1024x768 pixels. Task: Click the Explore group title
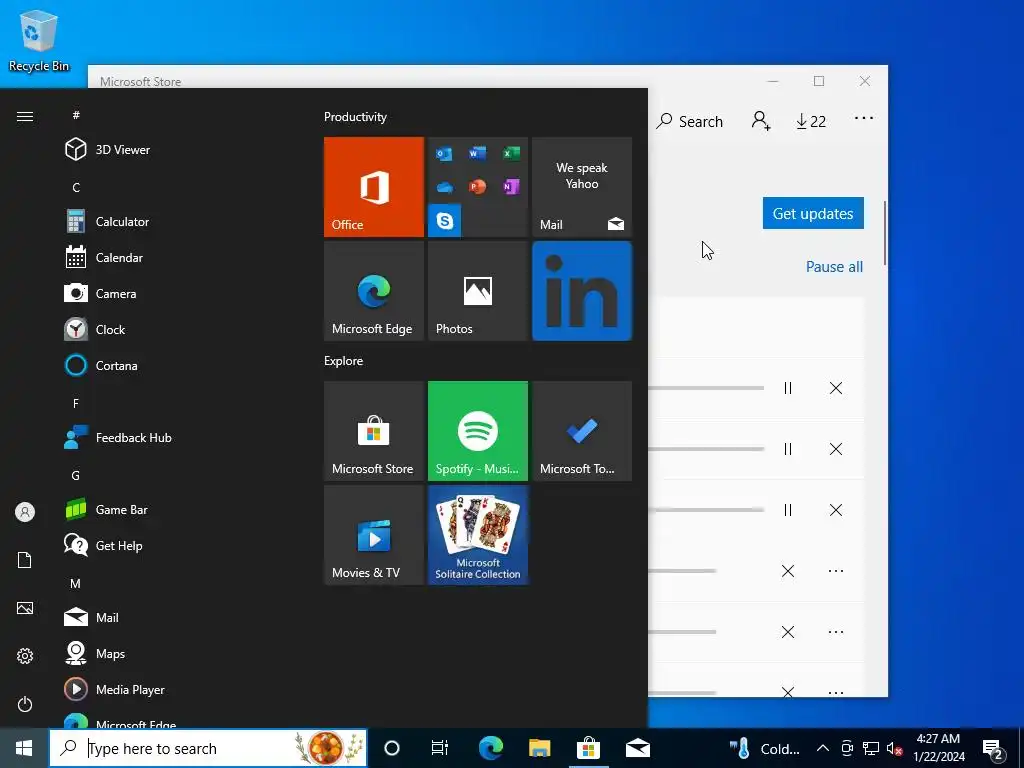click(x=344, y=360)
